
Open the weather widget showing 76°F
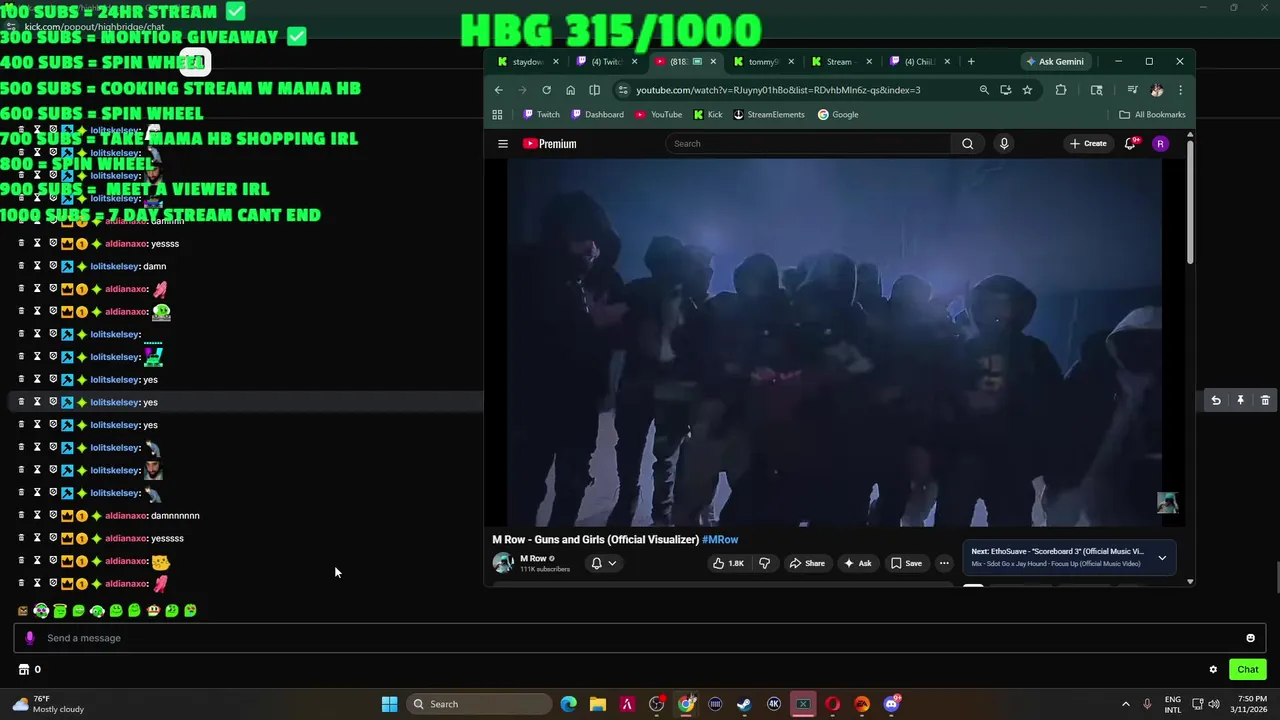(x=47, y=704)
